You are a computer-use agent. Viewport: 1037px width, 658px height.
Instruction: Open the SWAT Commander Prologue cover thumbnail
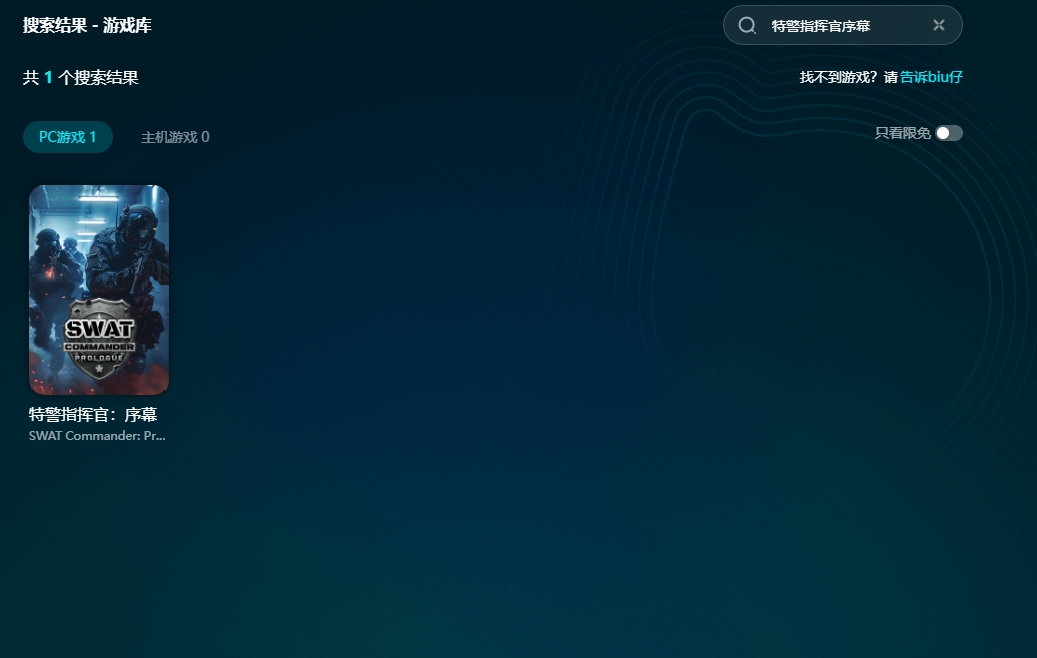99,290
